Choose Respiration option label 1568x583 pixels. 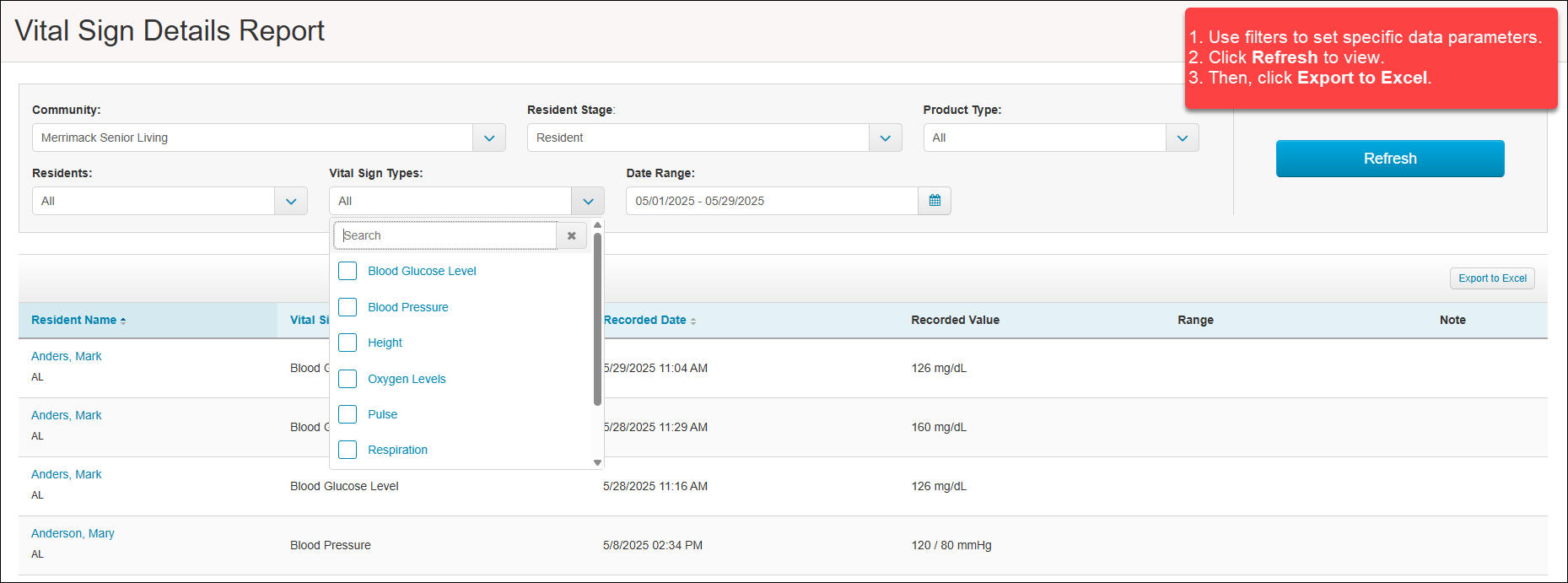point(397,450)
